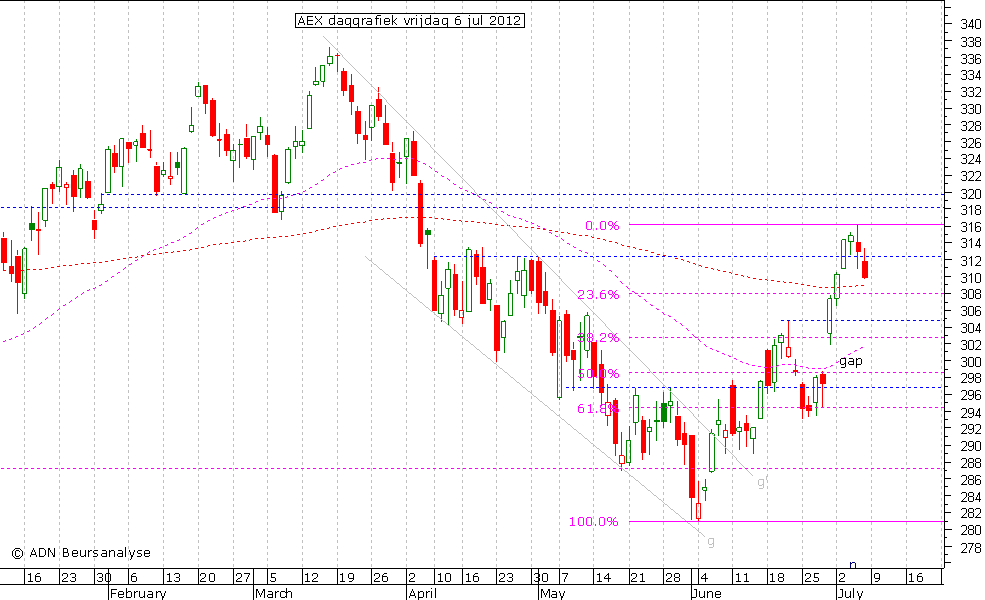Screen dimensions: 985x600
Task: Click the 282 price axis value
Action: point(971,513)
